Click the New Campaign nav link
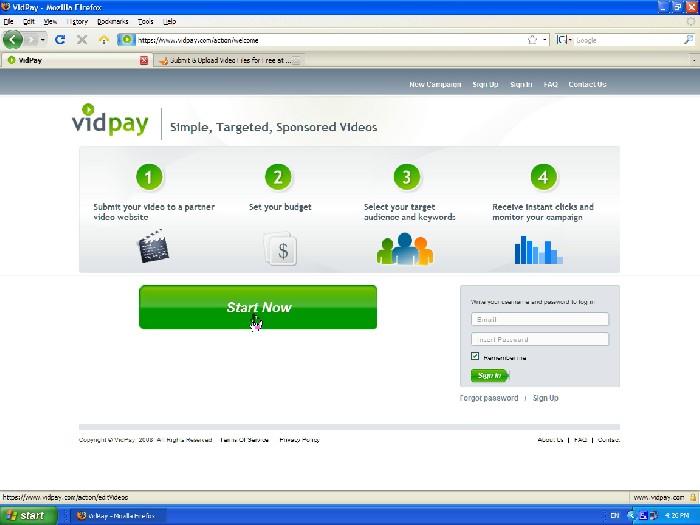 pyautogui.click(x=435, y=84)
